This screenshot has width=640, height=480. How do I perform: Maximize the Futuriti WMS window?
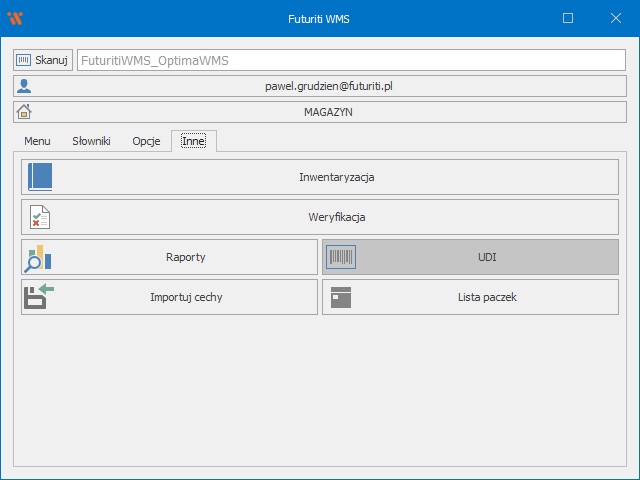(x=568, y=18)
